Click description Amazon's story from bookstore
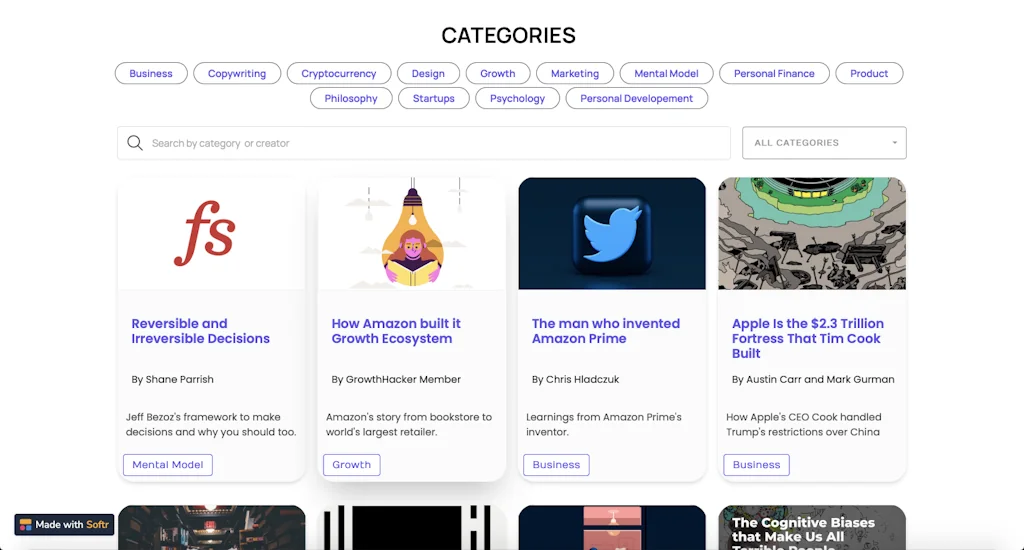Screen dimensions: 1024x550 (x=409, y=424)
